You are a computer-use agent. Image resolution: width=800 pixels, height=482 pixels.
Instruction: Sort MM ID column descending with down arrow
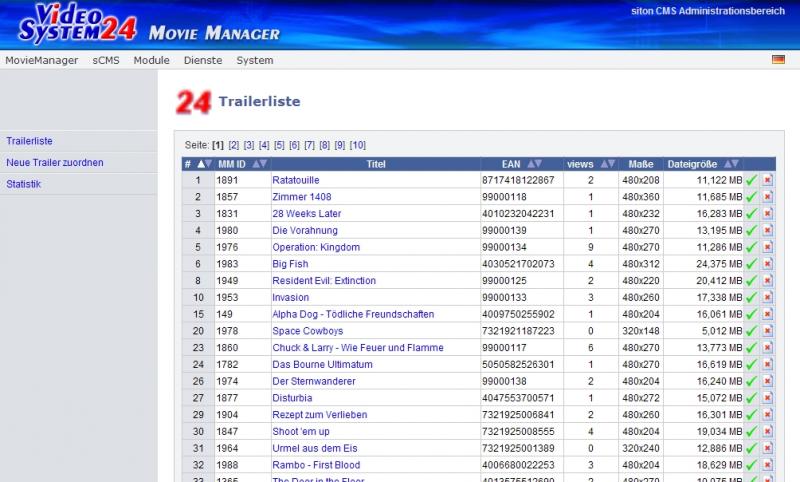[263, 164]
